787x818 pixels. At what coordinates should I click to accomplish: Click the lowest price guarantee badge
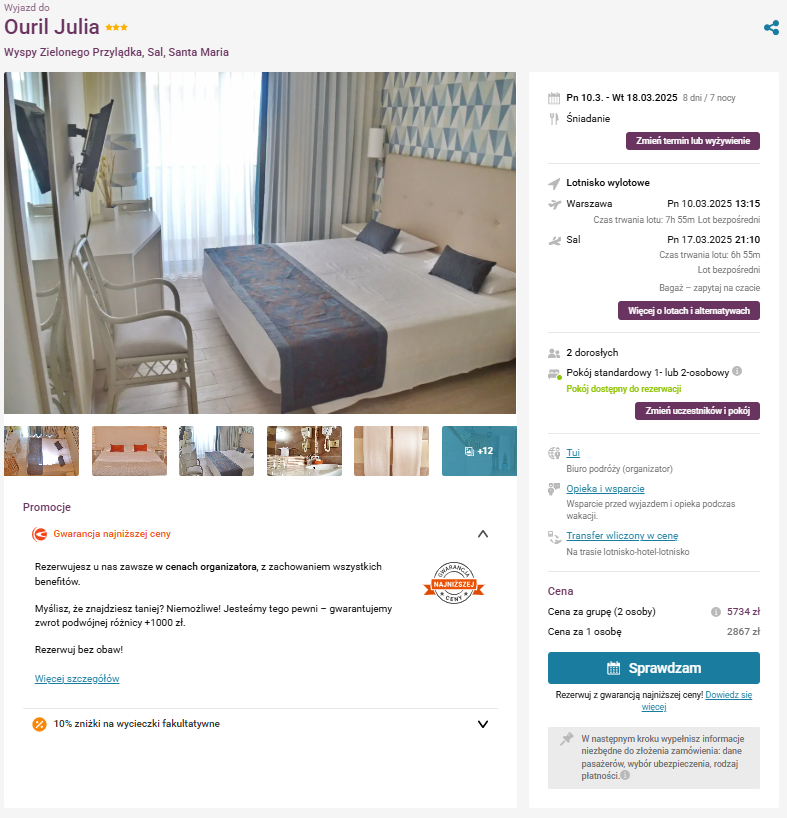click(x=454, y=583)
